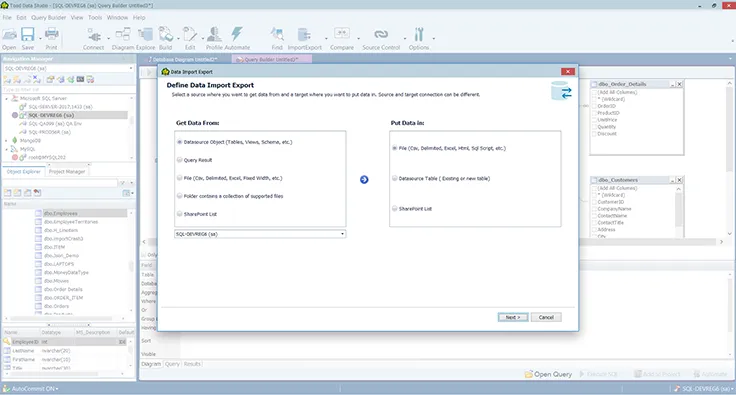Viewport: 736px width, 395px height.
Task: Click EmployeeID column row
Action: click(x=66, y=342)
